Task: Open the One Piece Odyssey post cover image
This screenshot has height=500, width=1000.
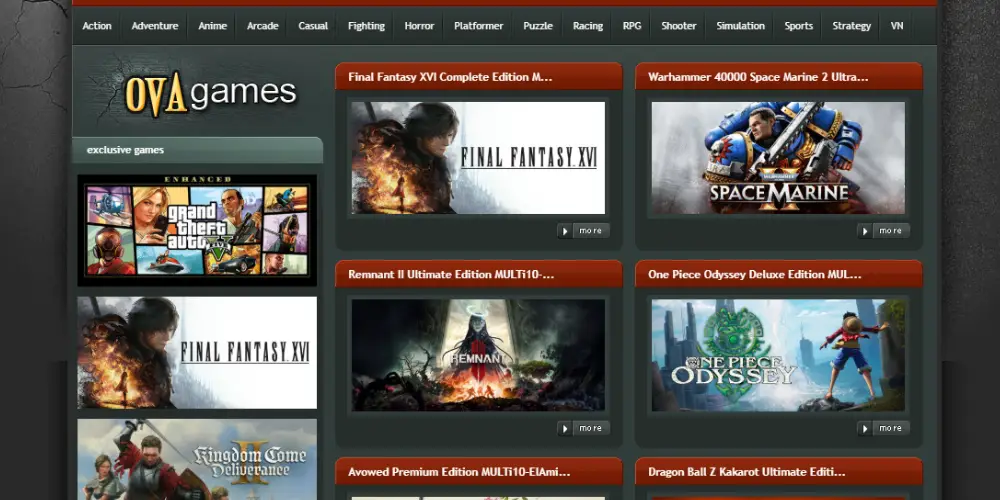Action: (778, 355)
